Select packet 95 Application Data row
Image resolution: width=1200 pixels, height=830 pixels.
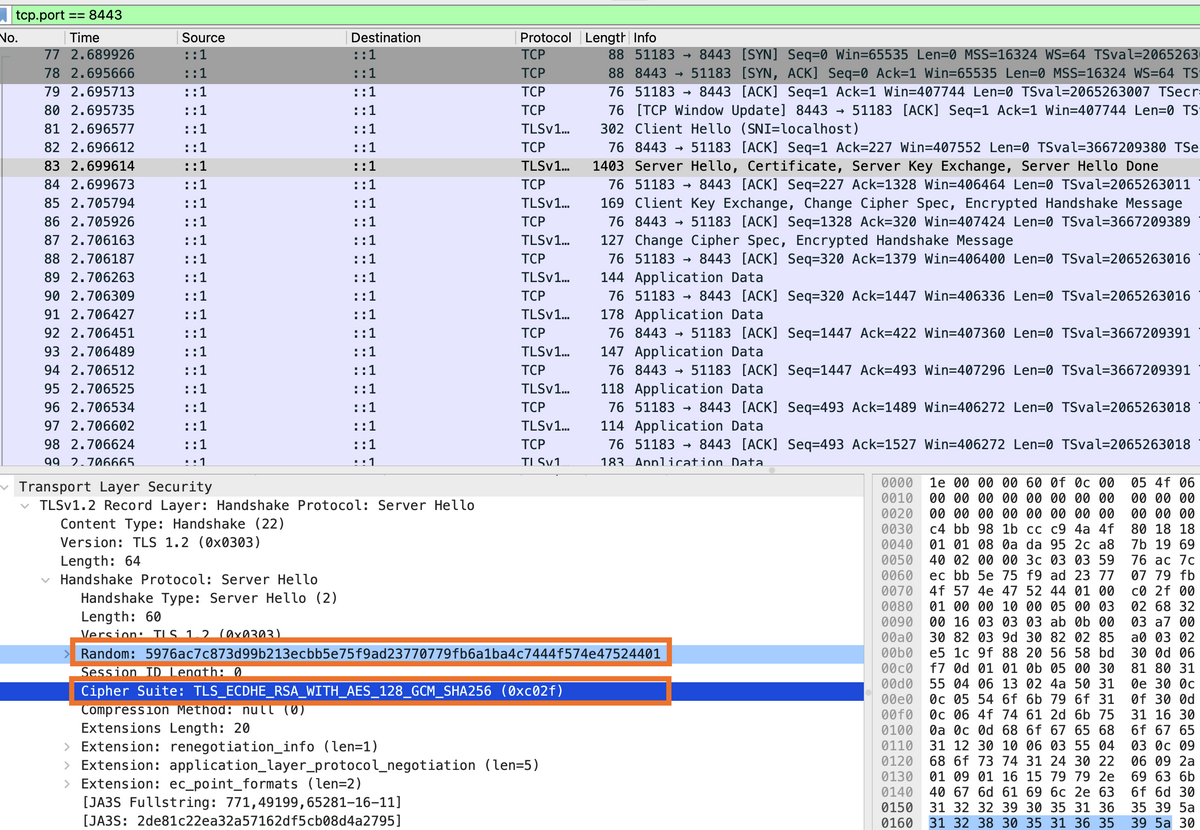600,389
